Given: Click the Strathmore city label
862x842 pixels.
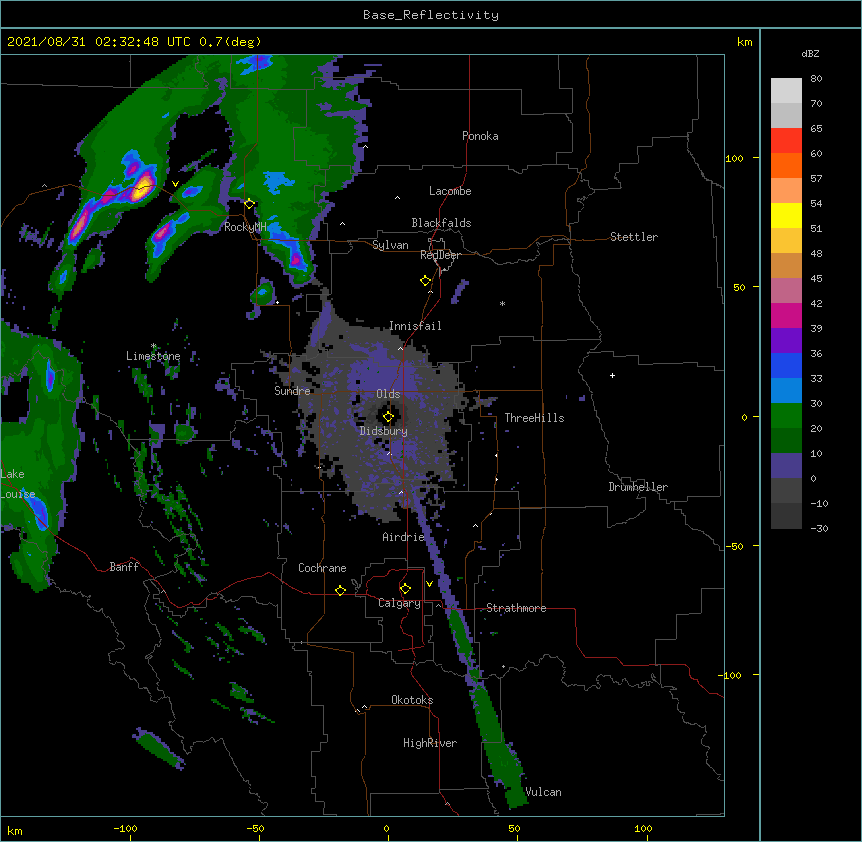Looking at the screenshot, I should (x=516, y=608).
